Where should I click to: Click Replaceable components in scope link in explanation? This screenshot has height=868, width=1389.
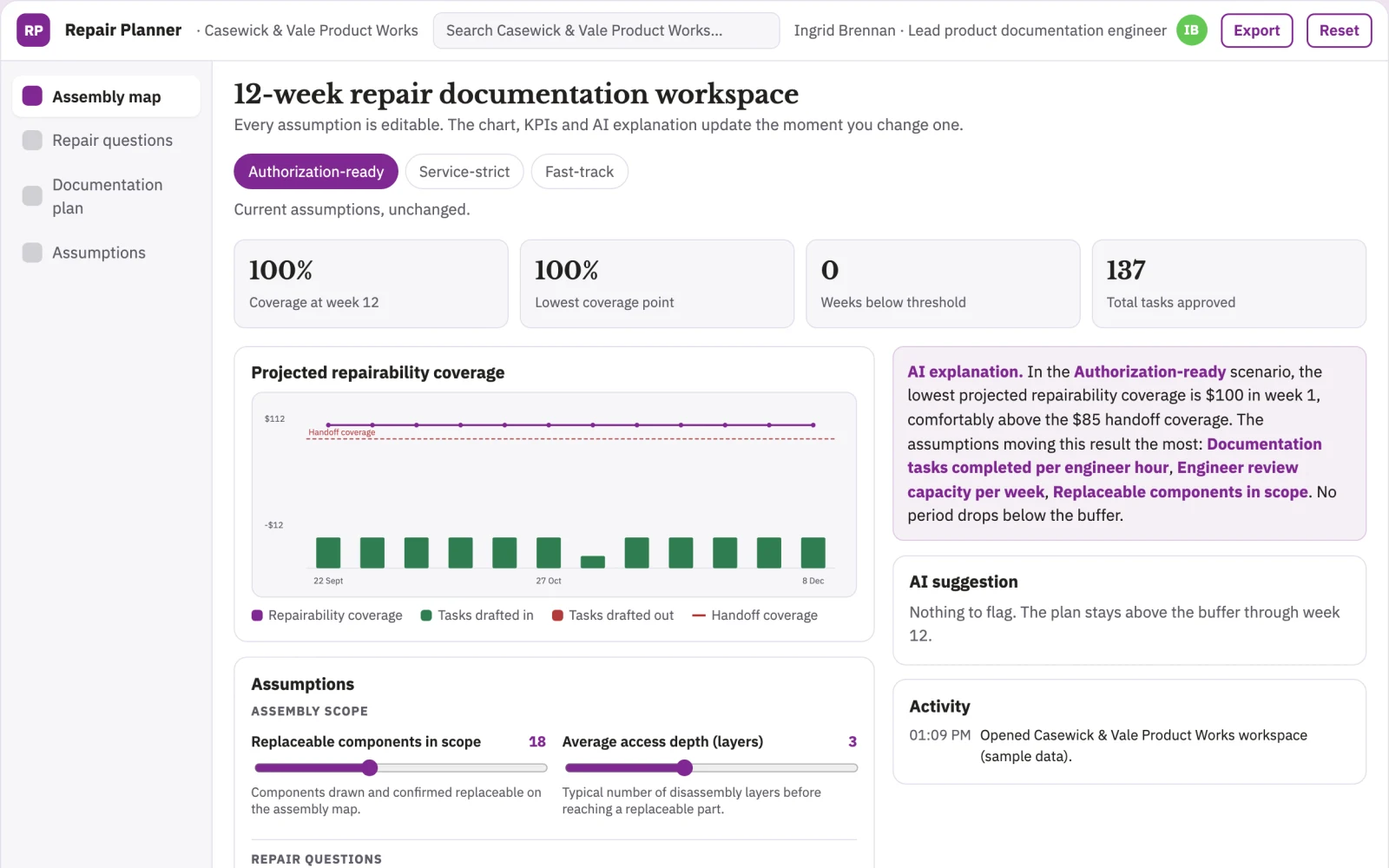(1180, 492)
